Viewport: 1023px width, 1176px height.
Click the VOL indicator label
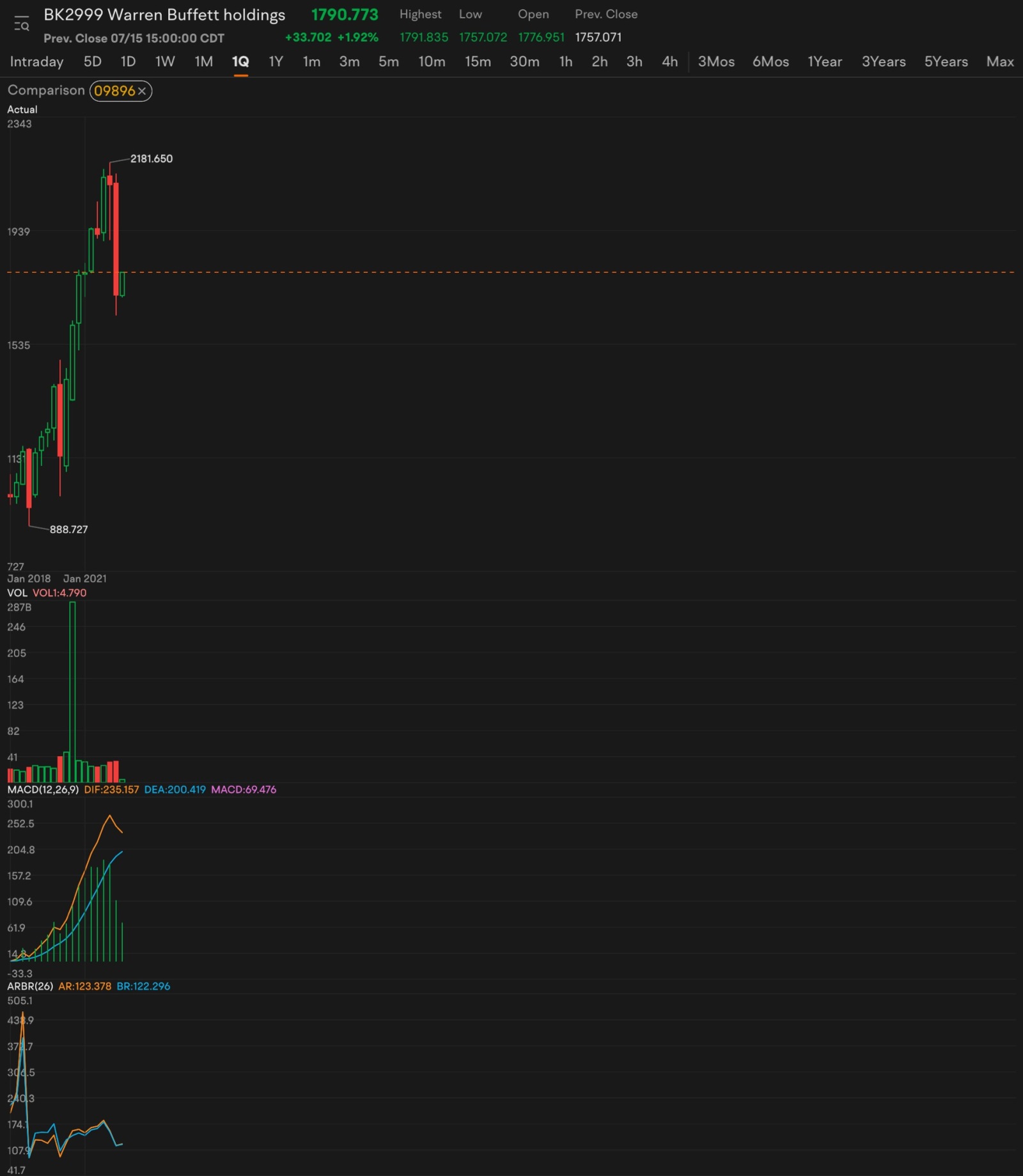click(17, 592)
